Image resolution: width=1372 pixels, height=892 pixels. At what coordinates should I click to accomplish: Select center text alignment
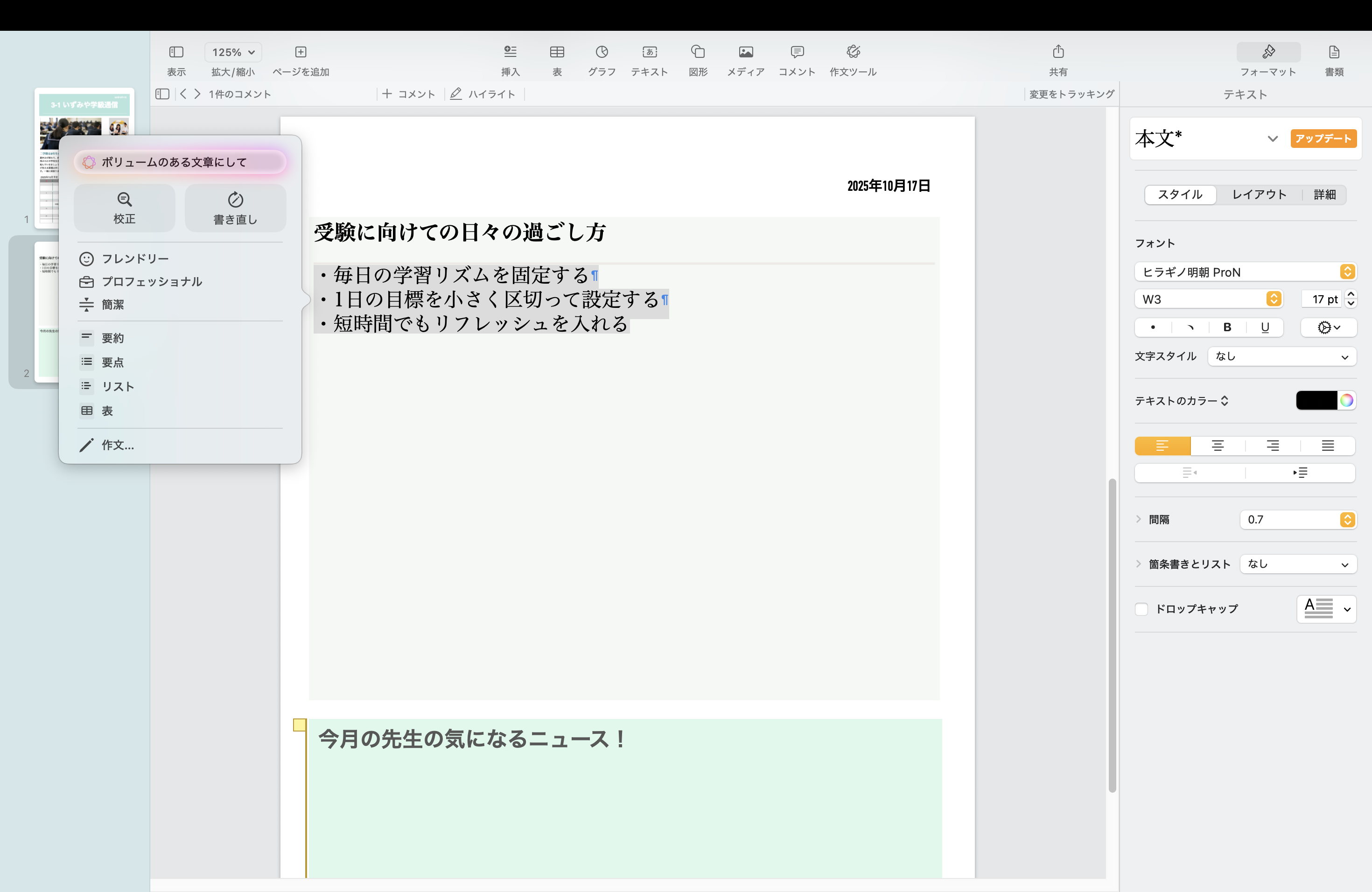click(x=1218, y=446)
